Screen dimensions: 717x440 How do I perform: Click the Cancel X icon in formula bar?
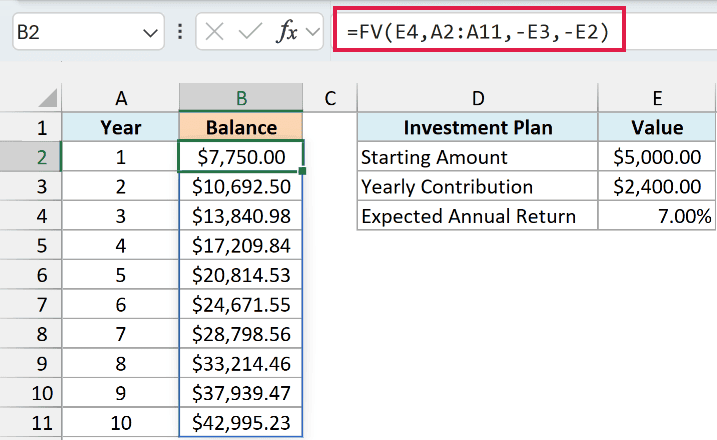(214, 32)
